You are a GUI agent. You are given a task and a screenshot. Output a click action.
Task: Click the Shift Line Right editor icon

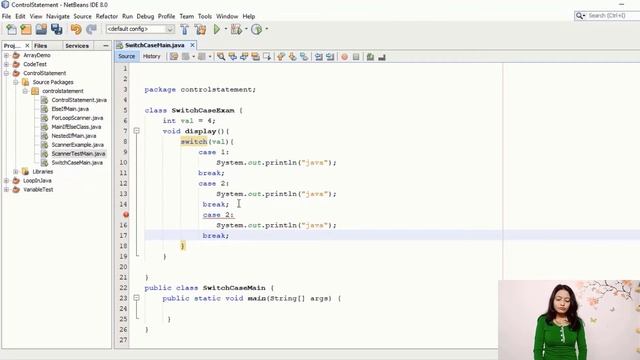point(330,57)
